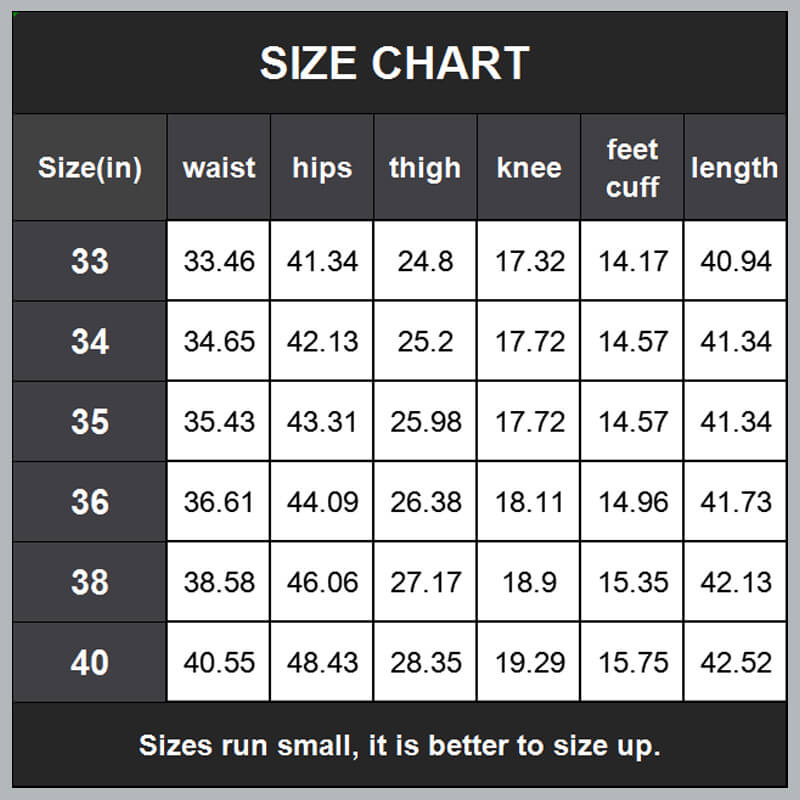This screenshot has height=800, width=800.
Task: Click hips value 43.31 for size 35
Action: 322,422
